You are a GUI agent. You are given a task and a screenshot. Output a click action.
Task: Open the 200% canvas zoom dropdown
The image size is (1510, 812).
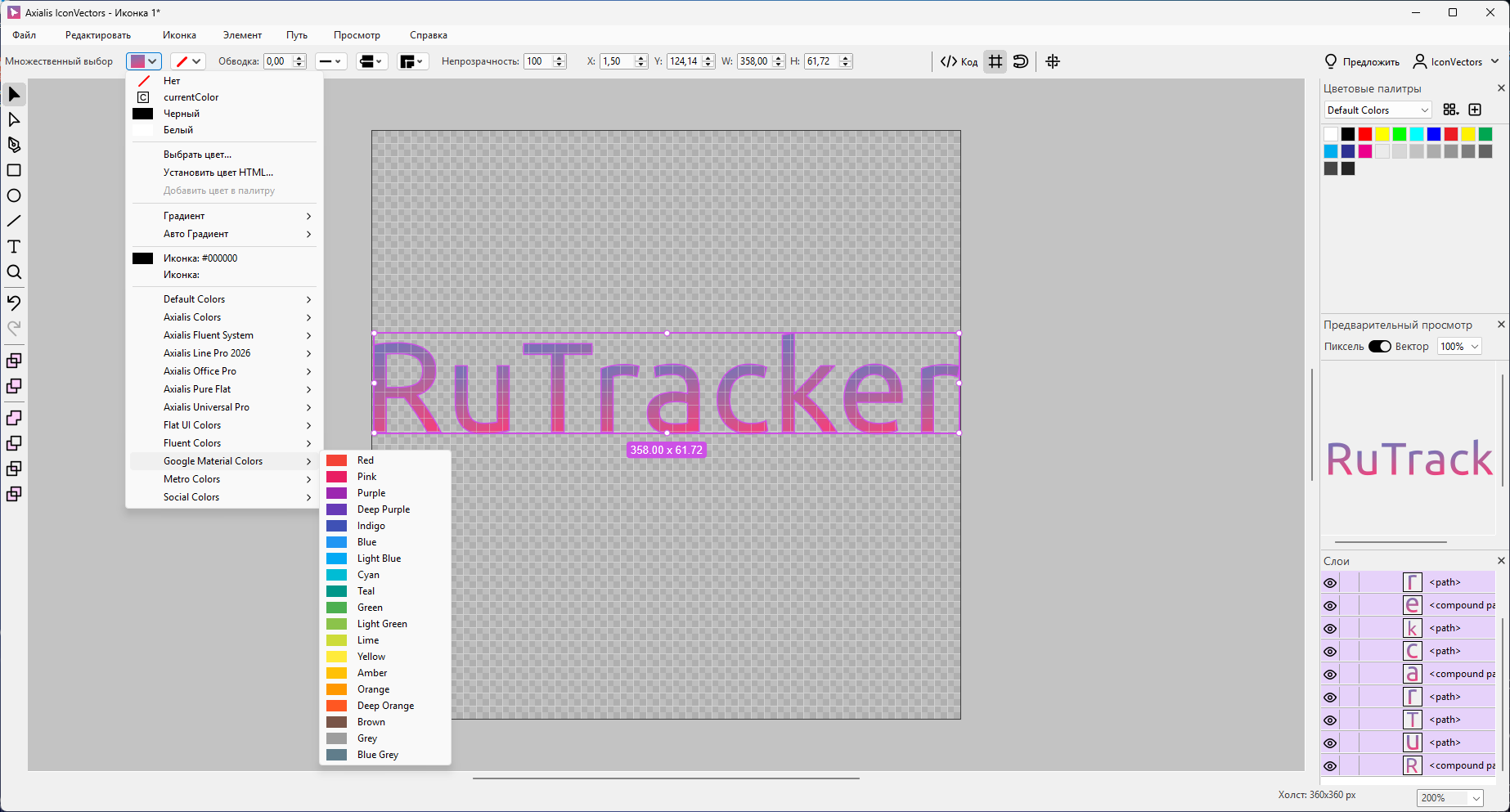[x=1450, y=798]
